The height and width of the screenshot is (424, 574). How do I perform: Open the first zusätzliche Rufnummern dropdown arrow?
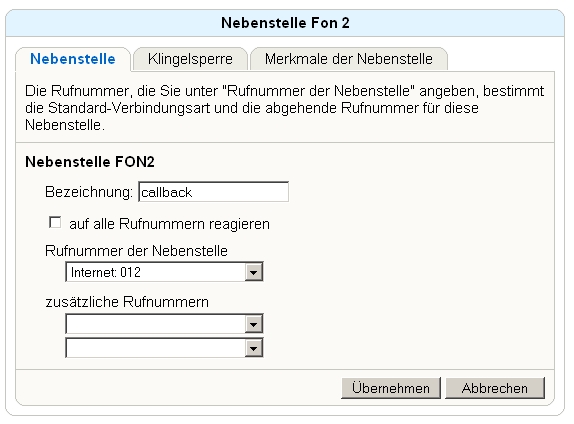pos(253,324)
